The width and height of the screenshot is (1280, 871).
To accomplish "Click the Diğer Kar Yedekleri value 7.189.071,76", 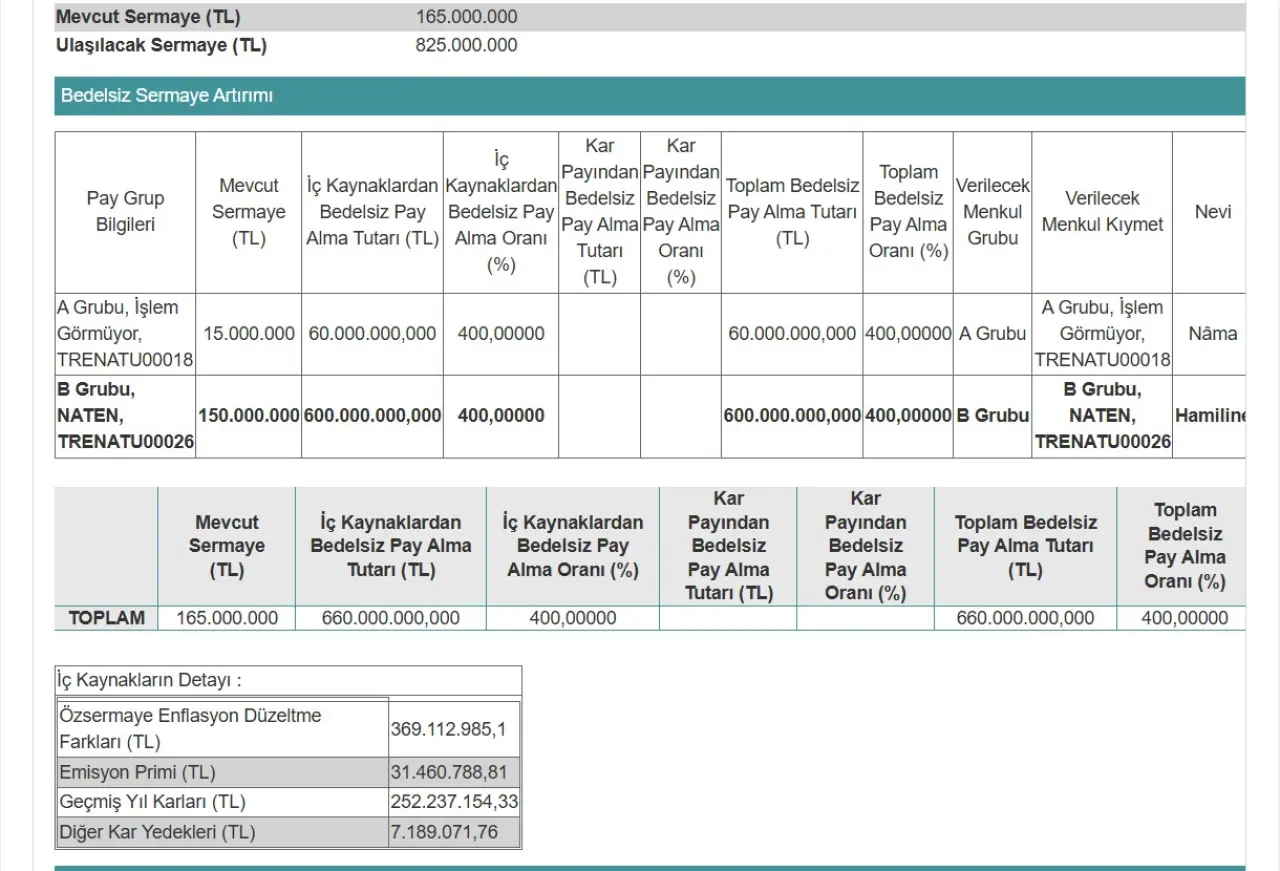I will click(444, 832).
